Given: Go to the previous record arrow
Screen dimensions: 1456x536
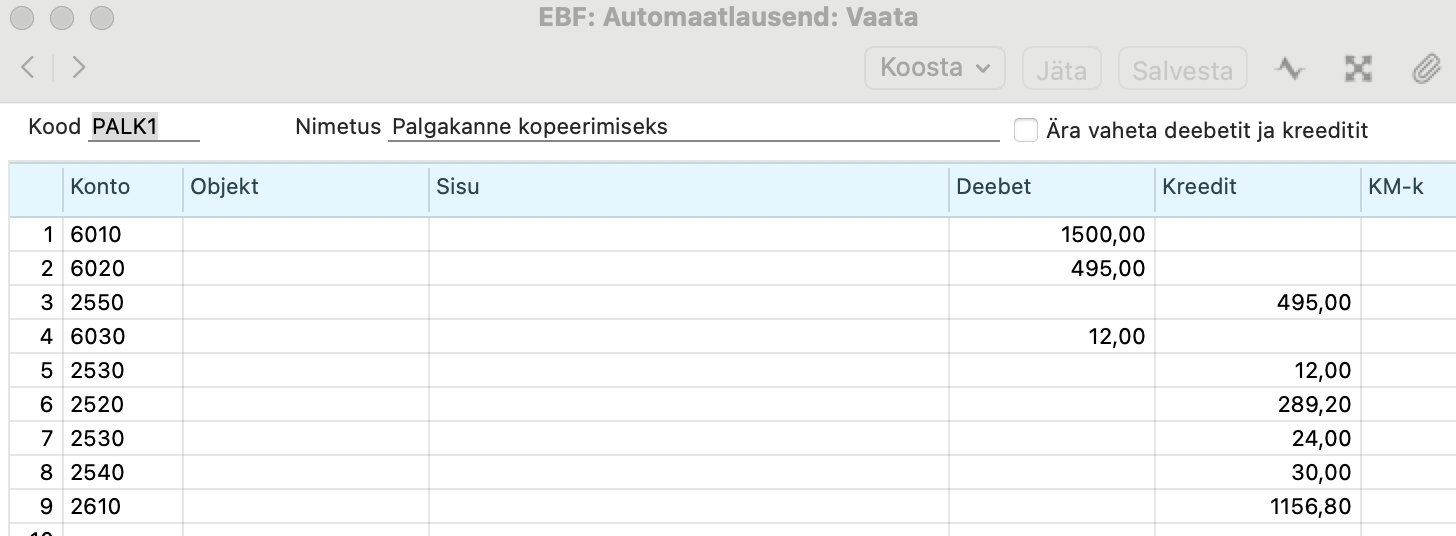Looking at the screenshot, I should tap(28, 67).
